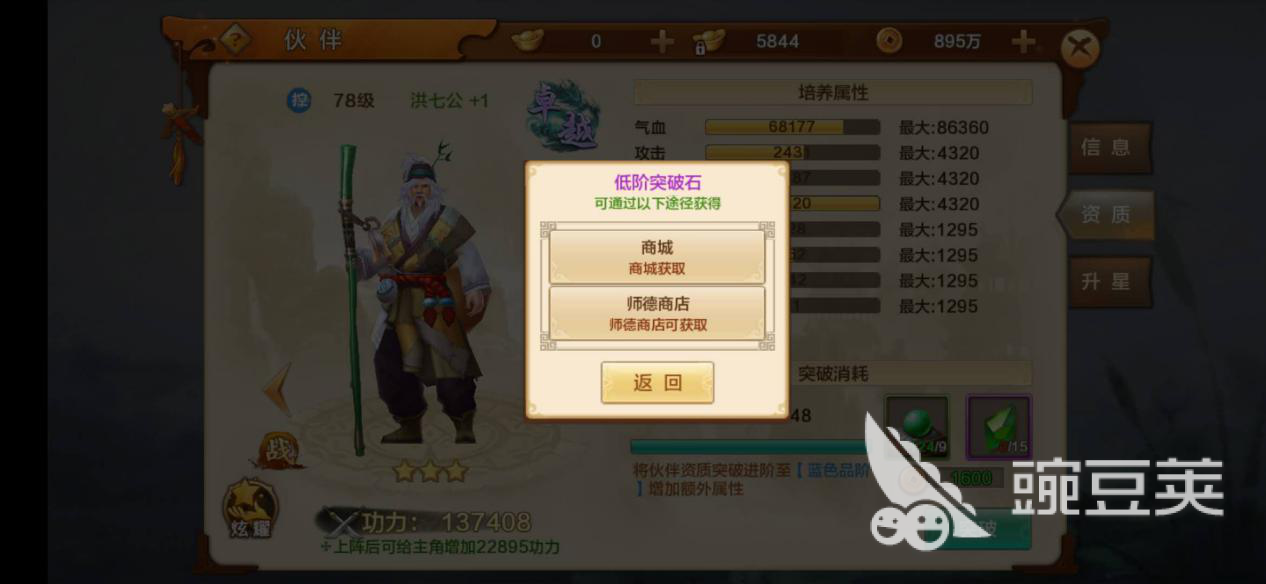1266x584 pixels.
Task: Tap the 气血 progress bar
Action: click(x=792, y=127)
